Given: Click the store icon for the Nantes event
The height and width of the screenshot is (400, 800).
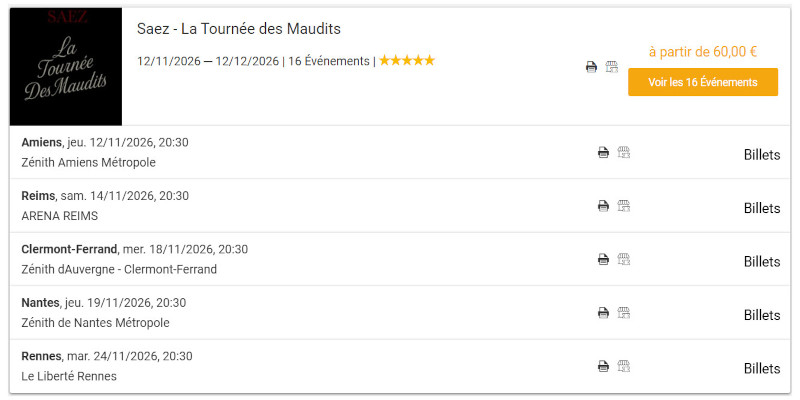Looking at the screenshot, I should [x=624, y=313].
